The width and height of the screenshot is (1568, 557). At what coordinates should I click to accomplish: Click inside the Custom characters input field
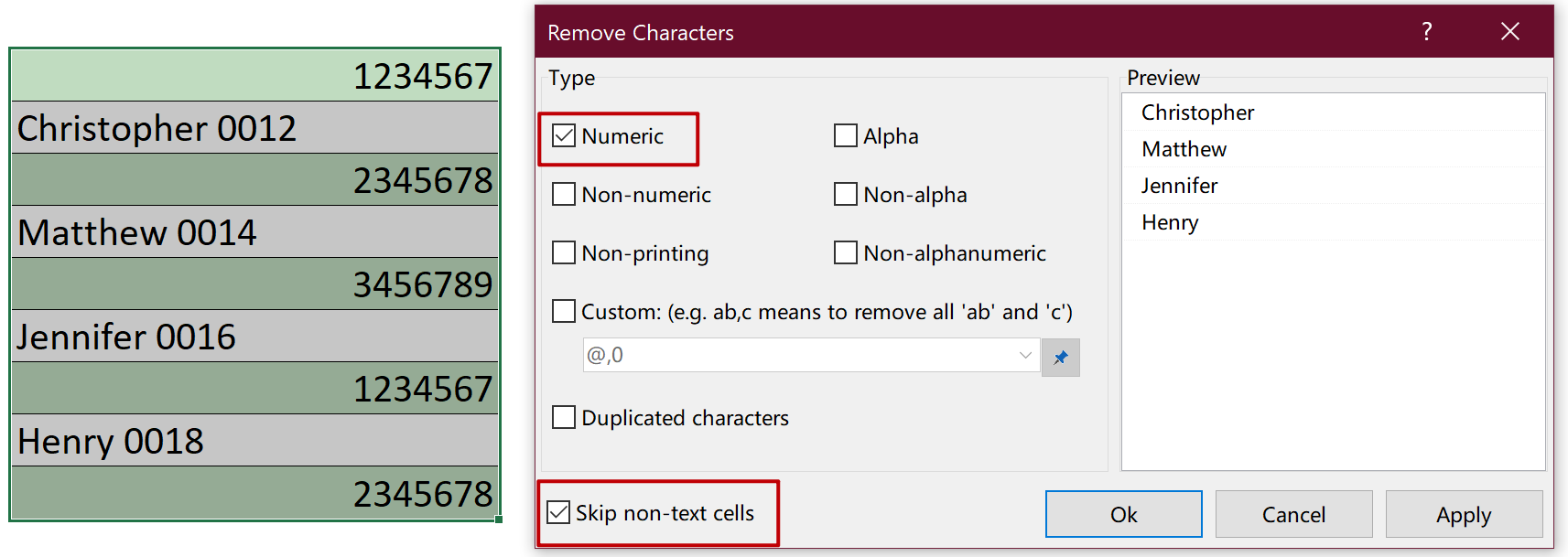(x=796, y=356)
